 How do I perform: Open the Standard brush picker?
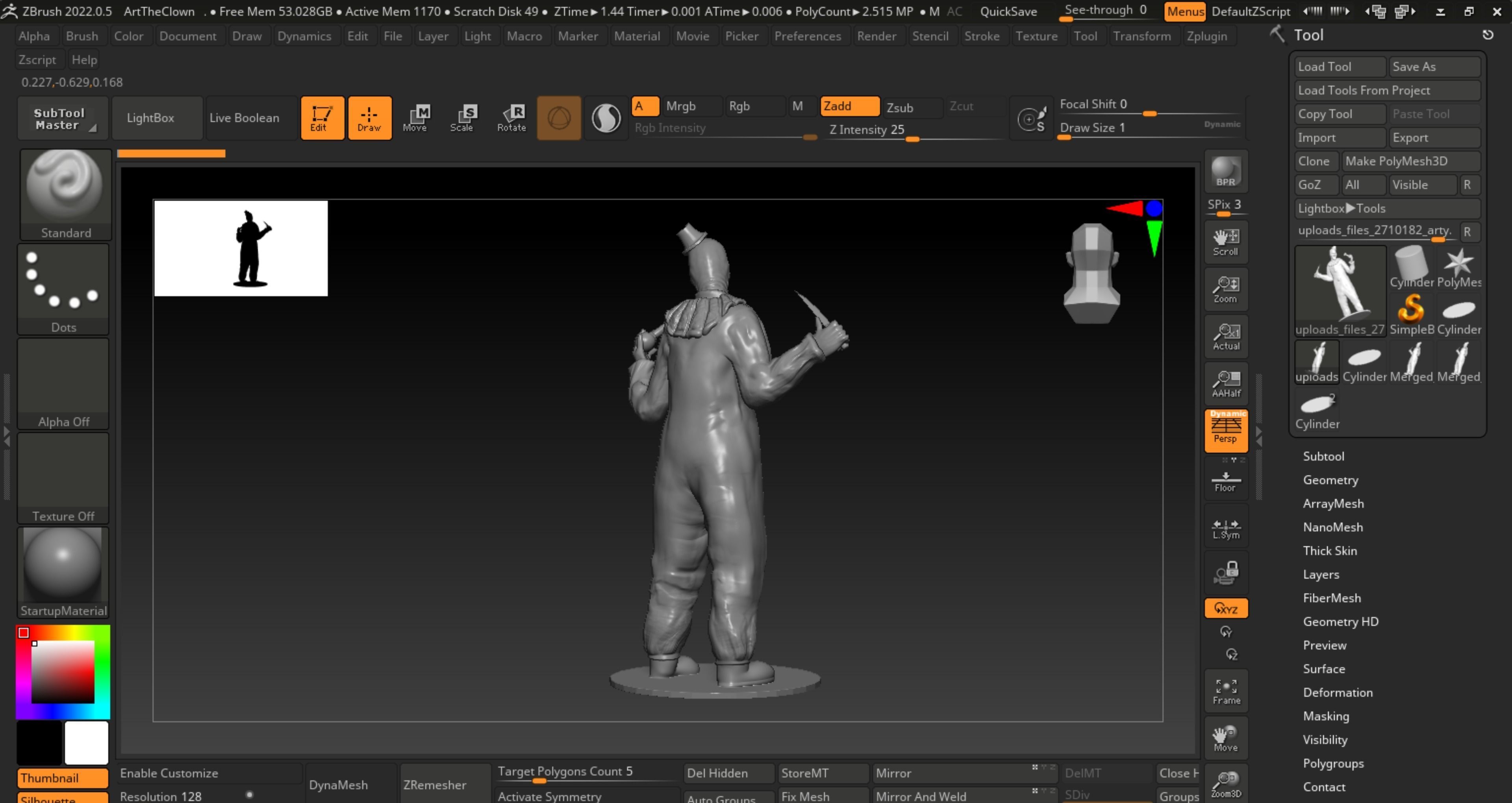point(65,195)
